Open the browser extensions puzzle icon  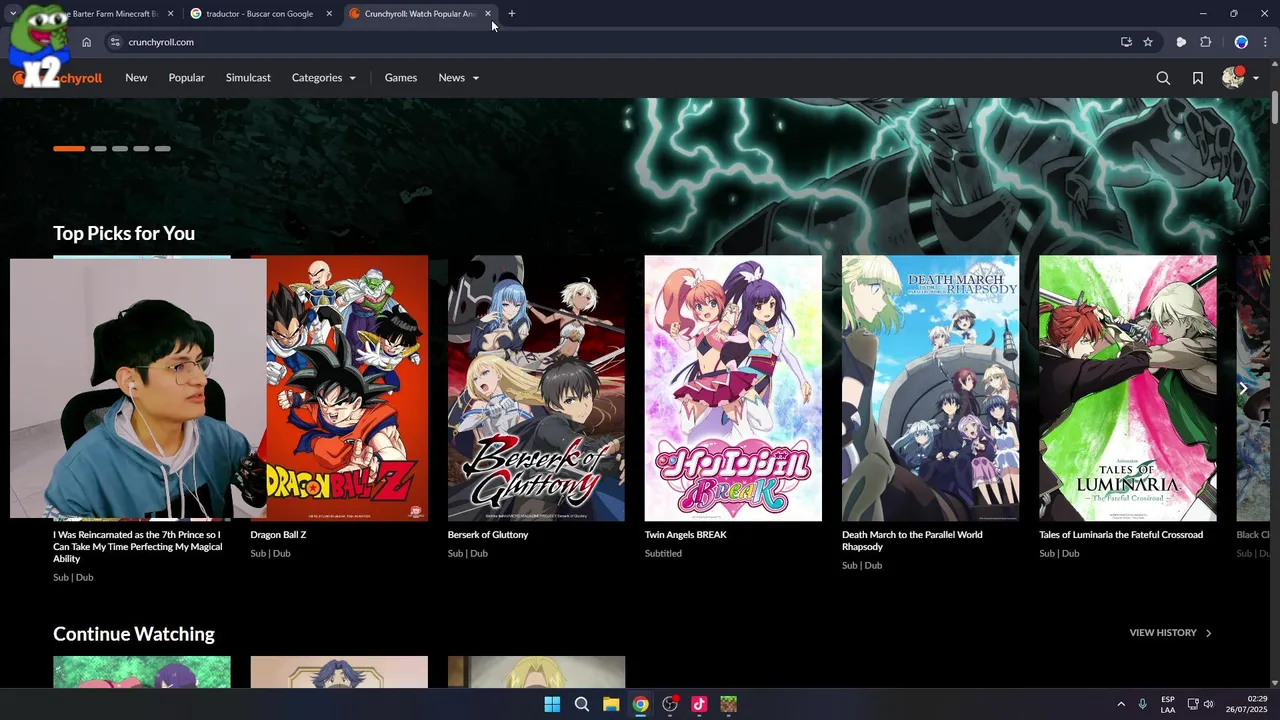[x=1205, y=42]
